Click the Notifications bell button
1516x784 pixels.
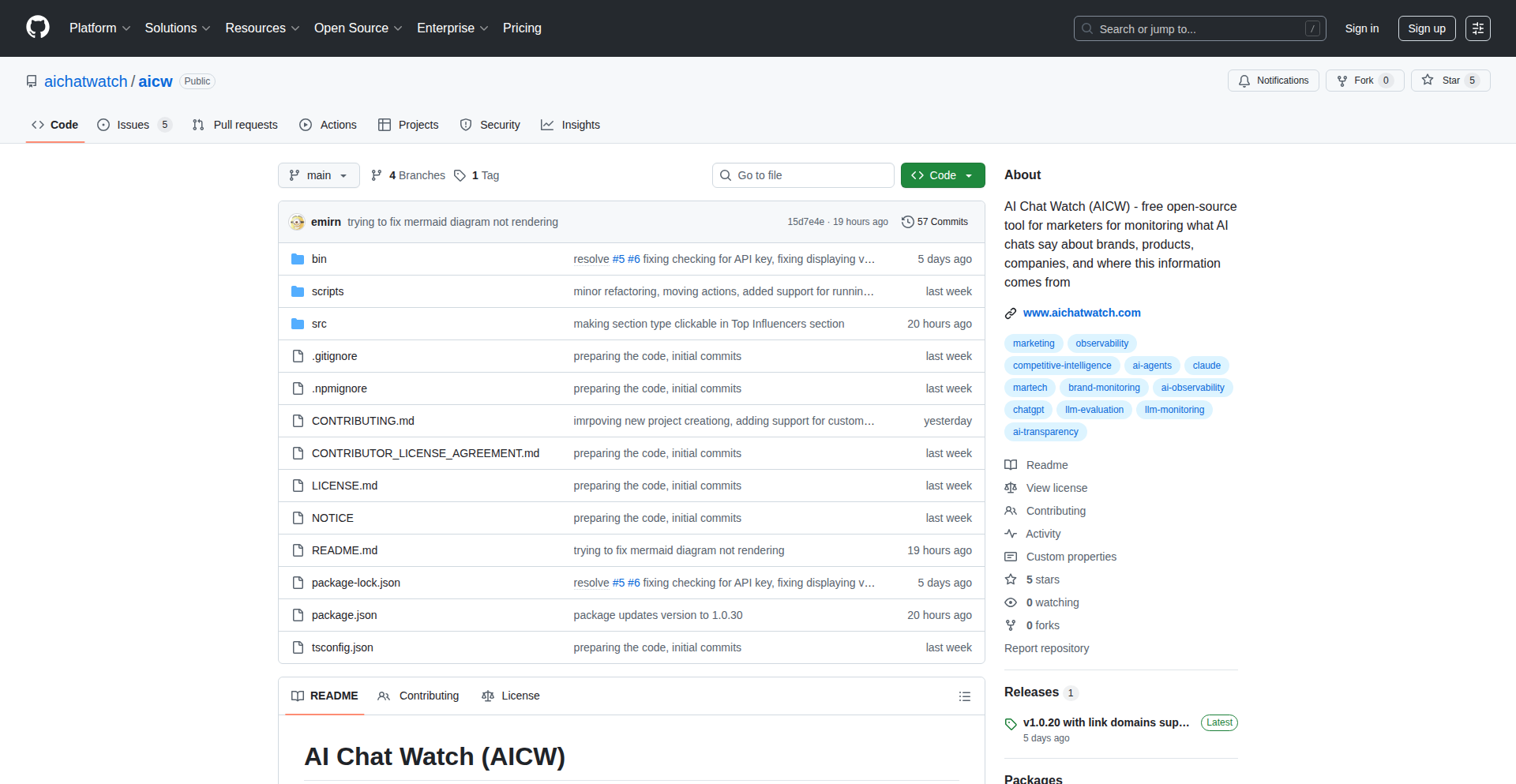click(x=1273, y=81)
